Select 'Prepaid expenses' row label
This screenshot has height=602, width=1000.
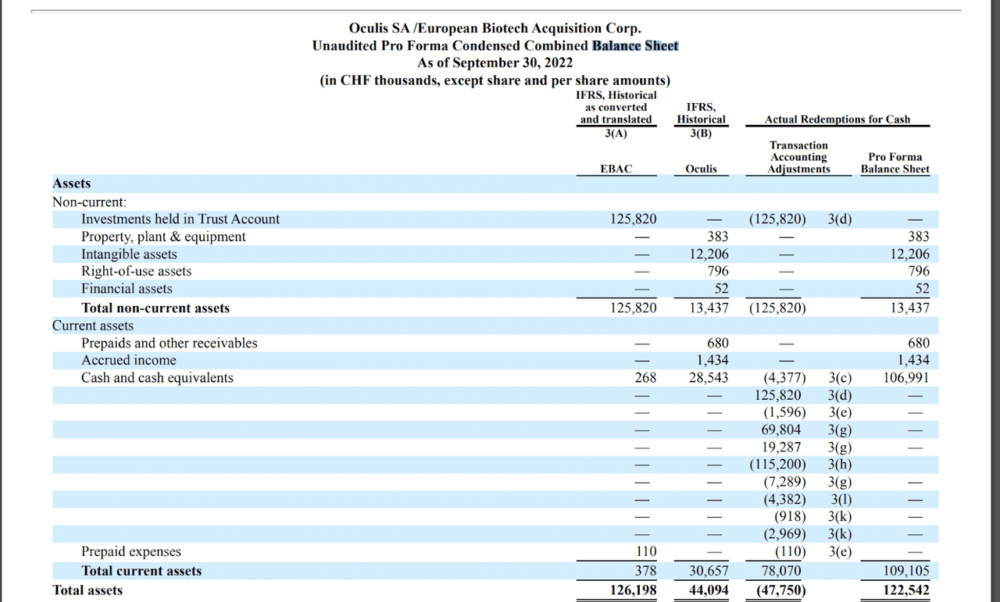click(x=131, y=552)
